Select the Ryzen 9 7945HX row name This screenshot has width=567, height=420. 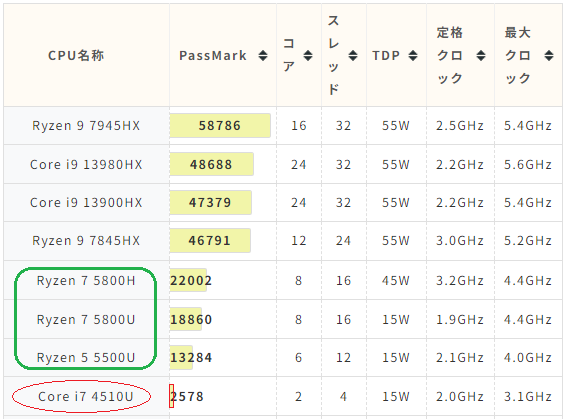tap(86, 126)
